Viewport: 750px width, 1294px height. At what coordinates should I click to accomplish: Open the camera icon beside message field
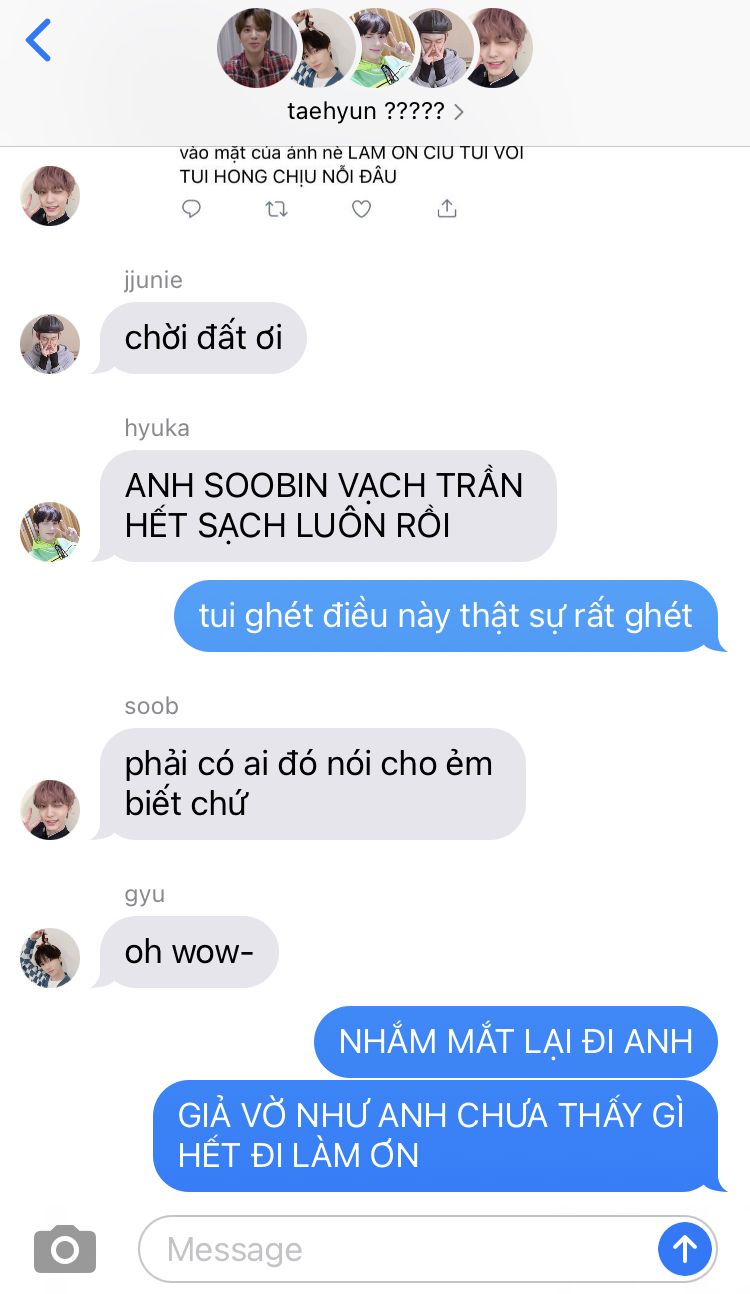coord(65,1249)
